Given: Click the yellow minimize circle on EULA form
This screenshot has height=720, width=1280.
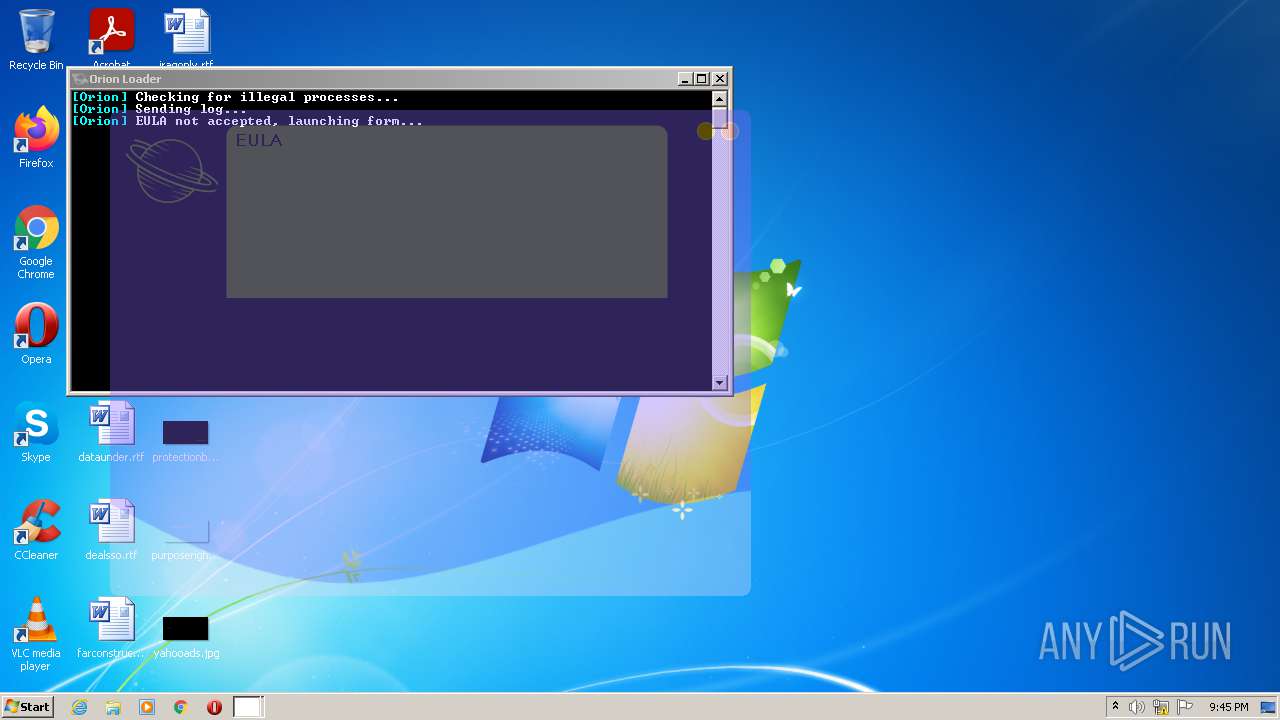Looking at the screenshot, I should click(706, 131).
